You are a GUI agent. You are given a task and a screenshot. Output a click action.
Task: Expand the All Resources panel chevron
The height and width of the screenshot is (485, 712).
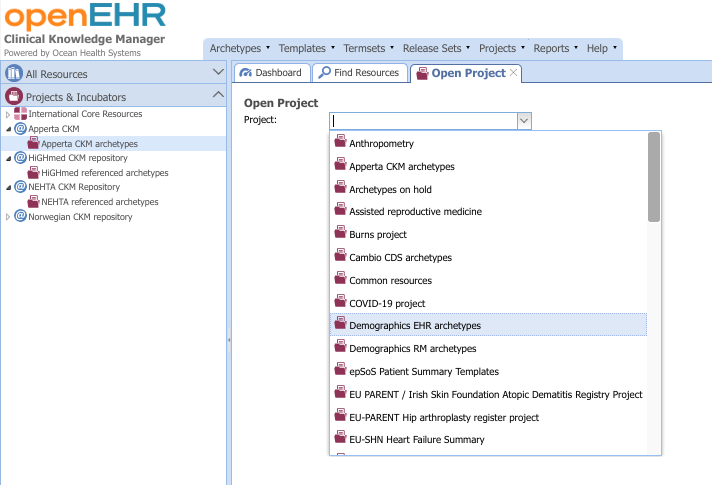point(218,72)
